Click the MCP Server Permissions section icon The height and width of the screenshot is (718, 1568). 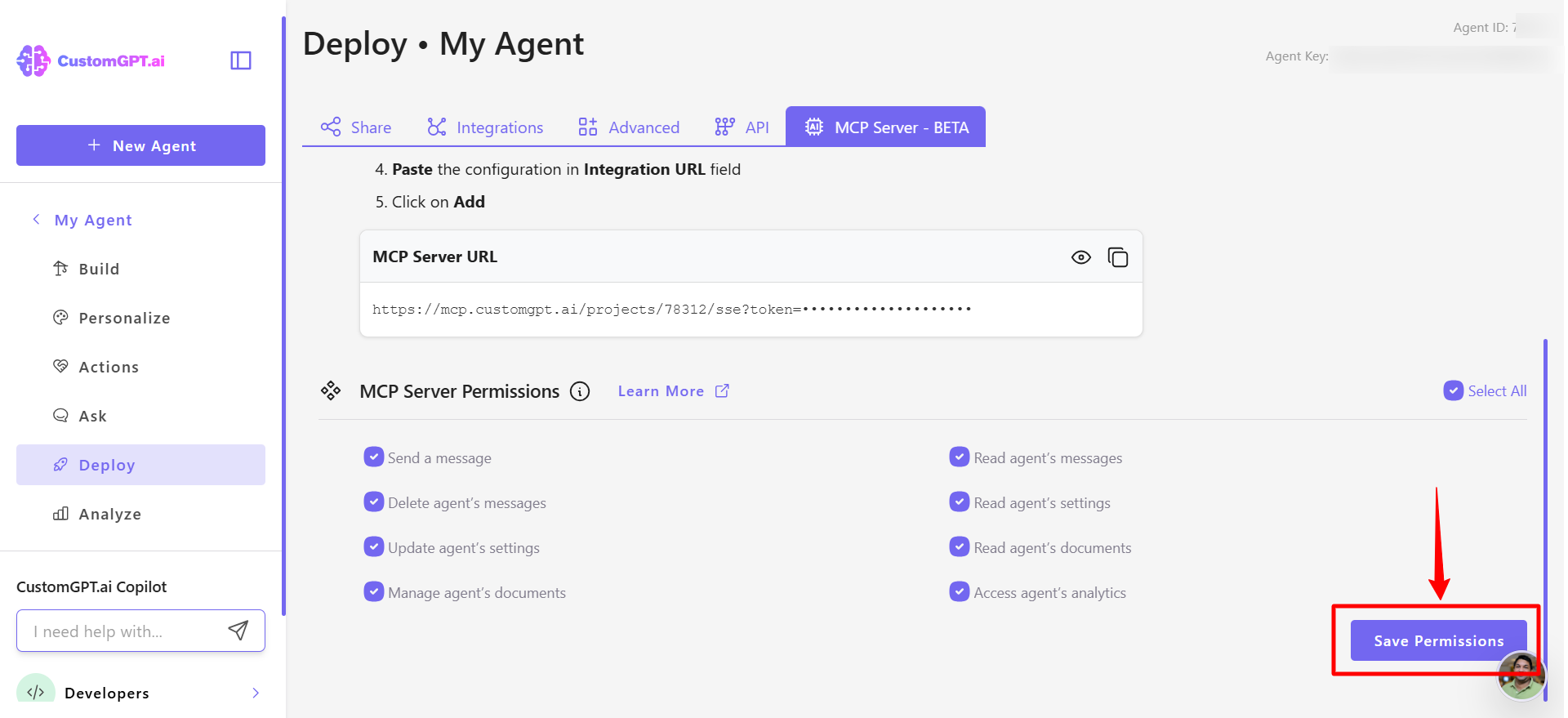[x=331, y=390]
